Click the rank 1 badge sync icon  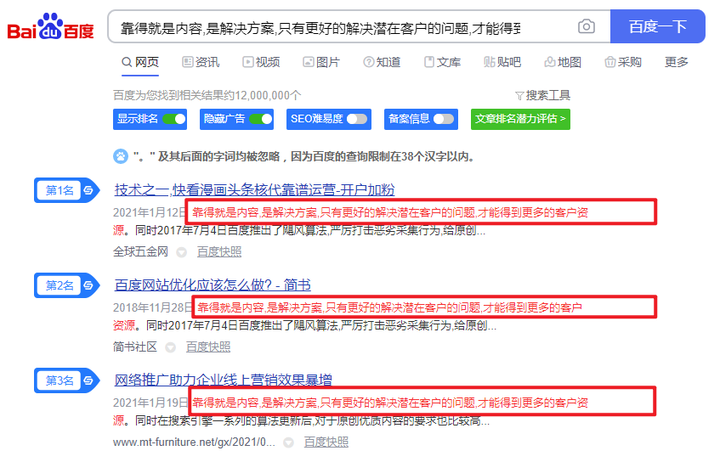(88, 190)
